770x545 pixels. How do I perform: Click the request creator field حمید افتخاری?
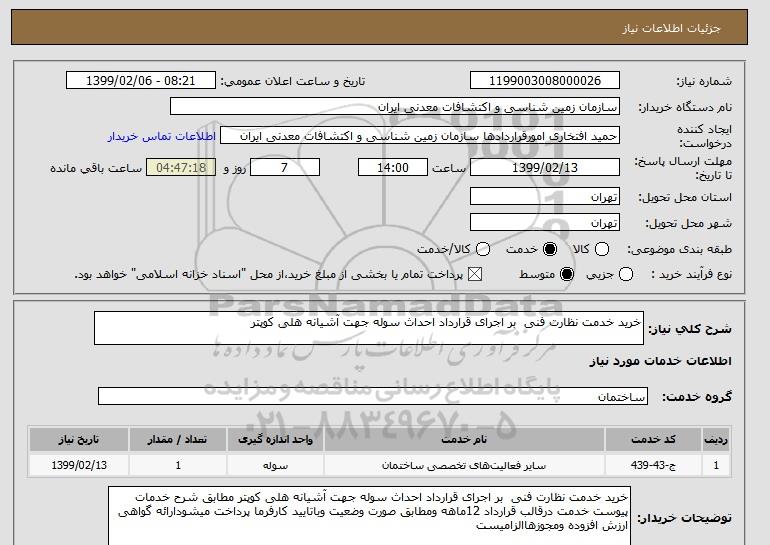pos(420,136)
